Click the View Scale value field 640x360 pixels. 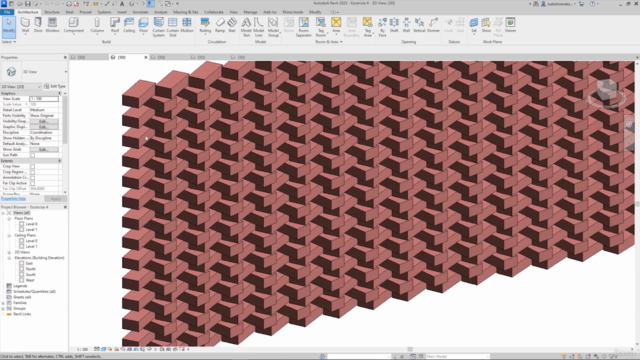[44, 99]
